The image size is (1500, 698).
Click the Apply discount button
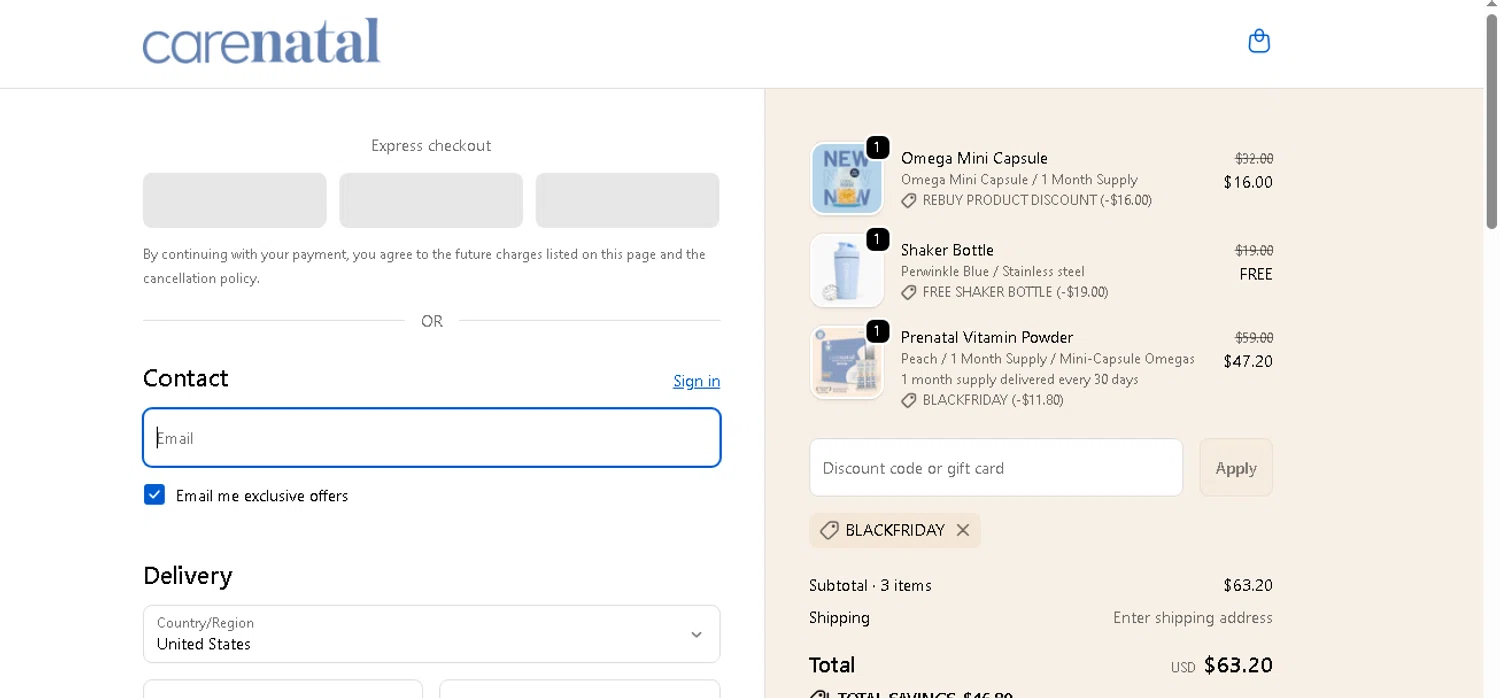[x=1236, y=468]
